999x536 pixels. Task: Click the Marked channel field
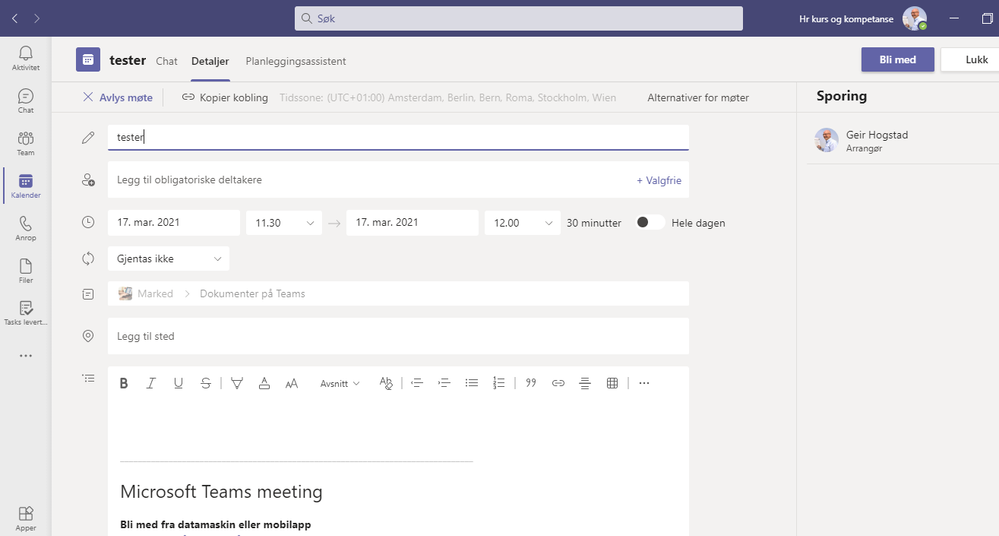(x=398, y=294)
